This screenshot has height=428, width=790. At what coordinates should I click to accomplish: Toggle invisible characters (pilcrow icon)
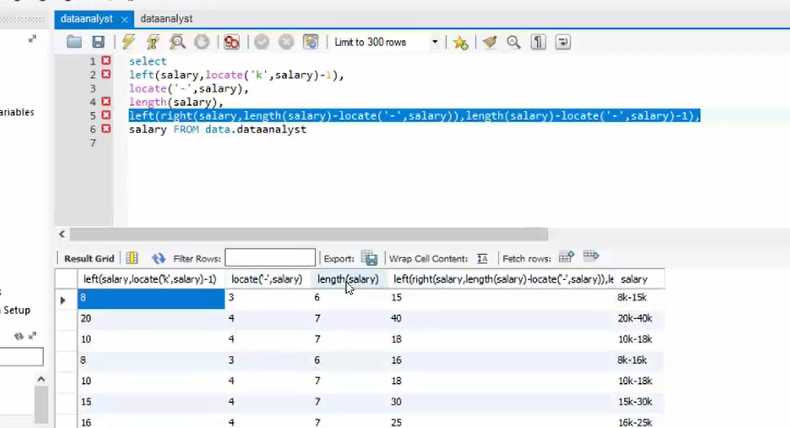(538, 42)
